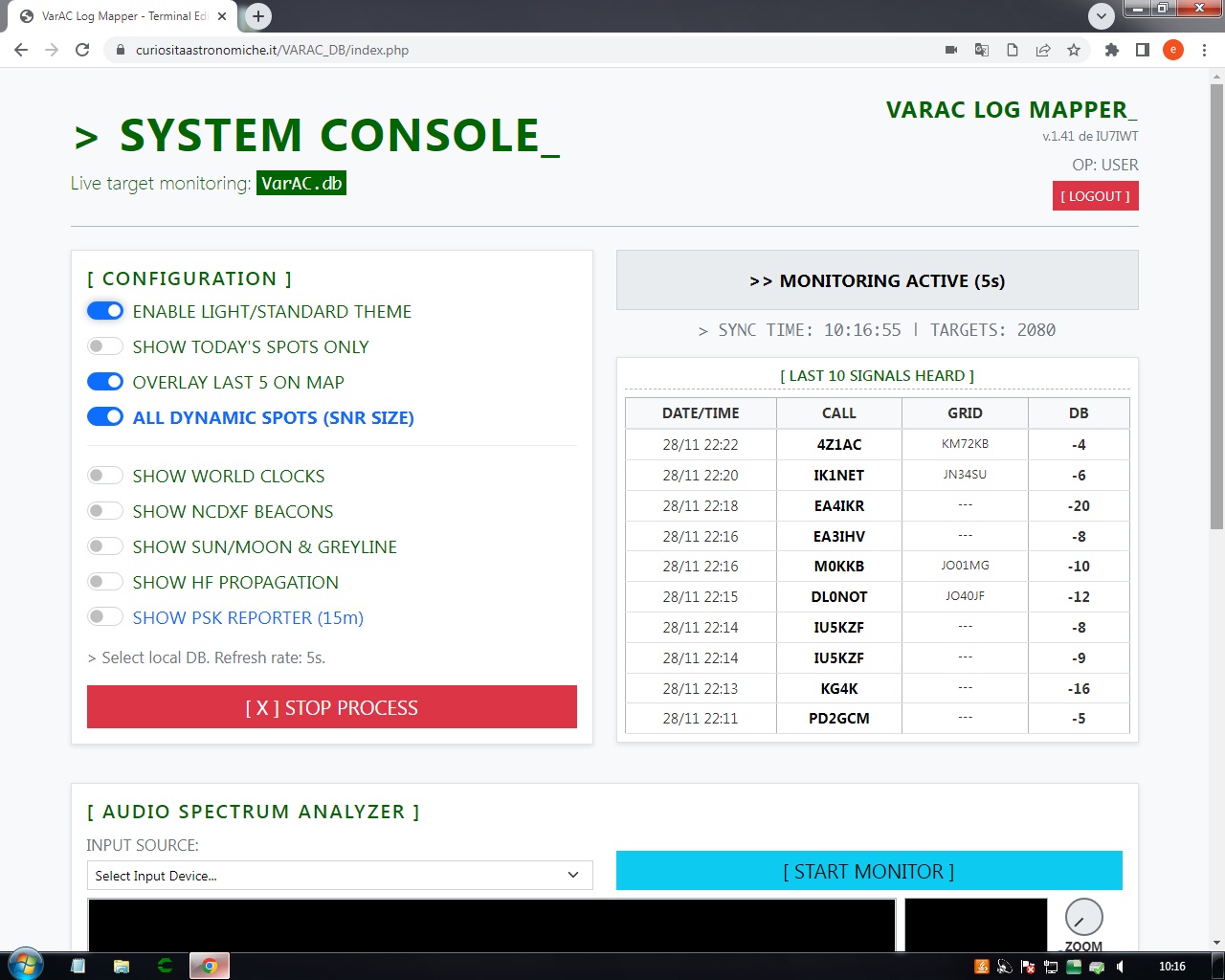This screenshot has height=980, width=1225.
Task: Click the Zoom knob control
Action: point(1083,917)
